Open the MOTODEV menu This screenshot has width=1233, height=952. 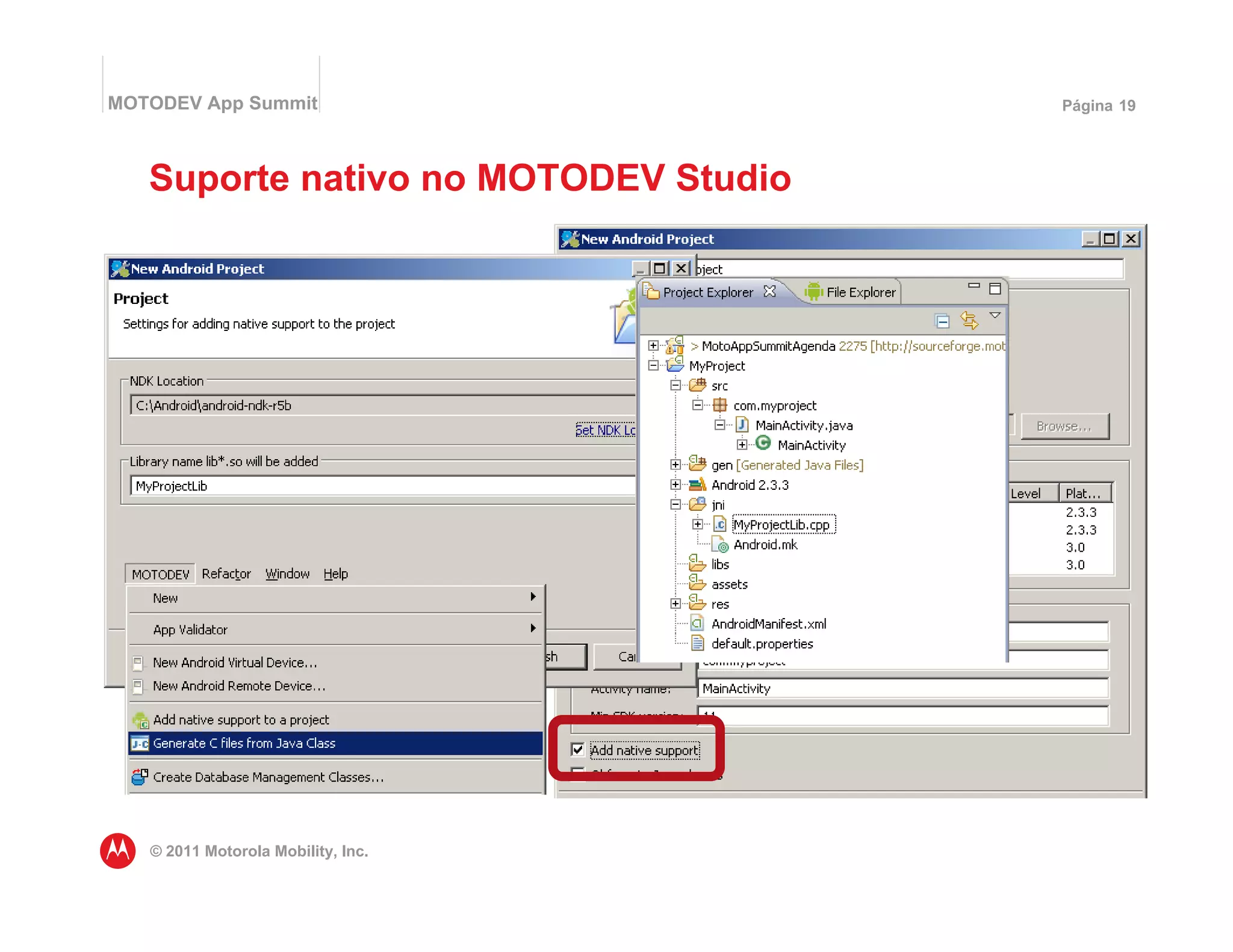click(x=160, y=574)
